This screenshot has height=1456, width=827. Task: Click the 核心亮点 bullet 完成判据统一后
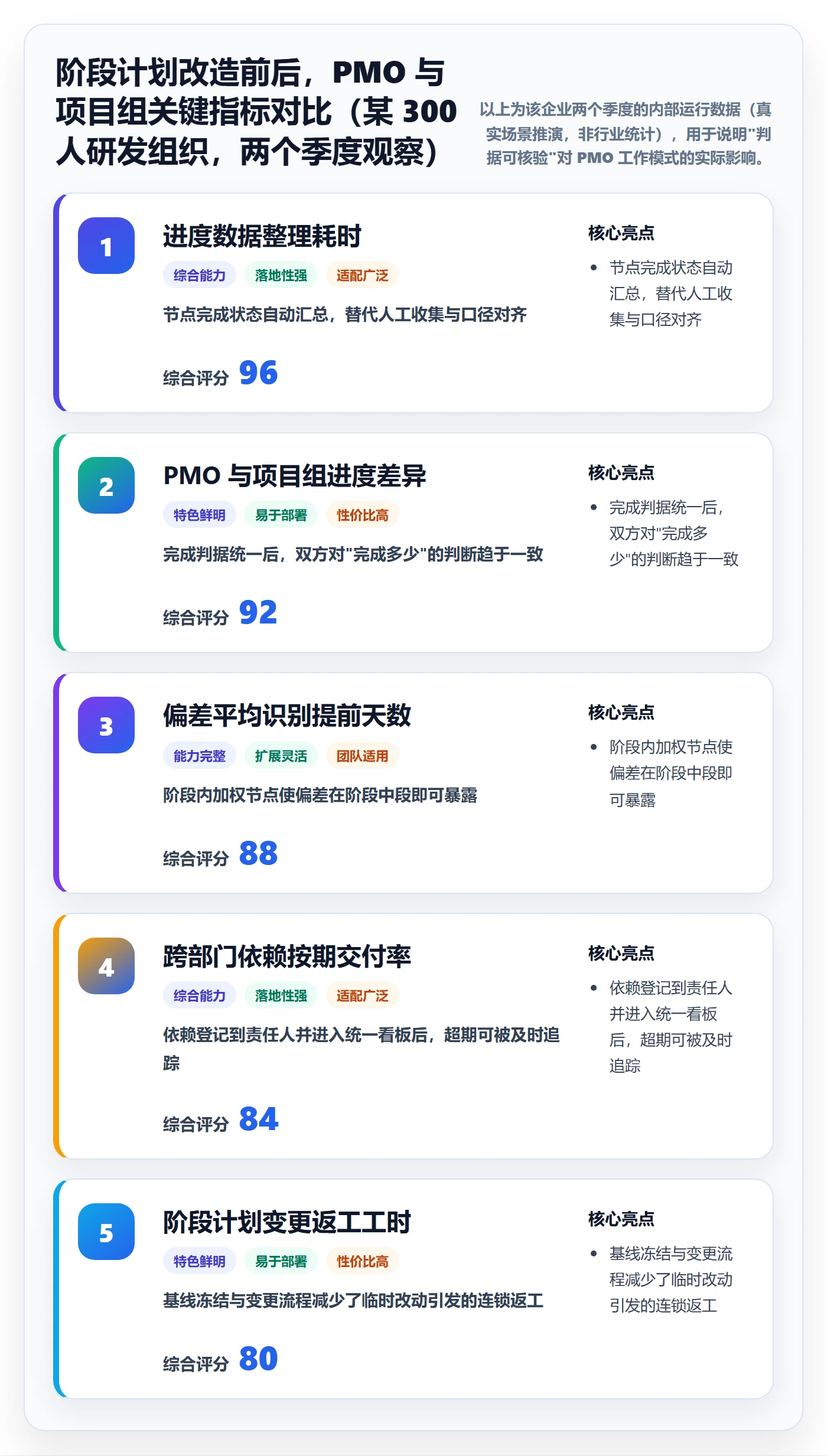click(x=674, y=534)
